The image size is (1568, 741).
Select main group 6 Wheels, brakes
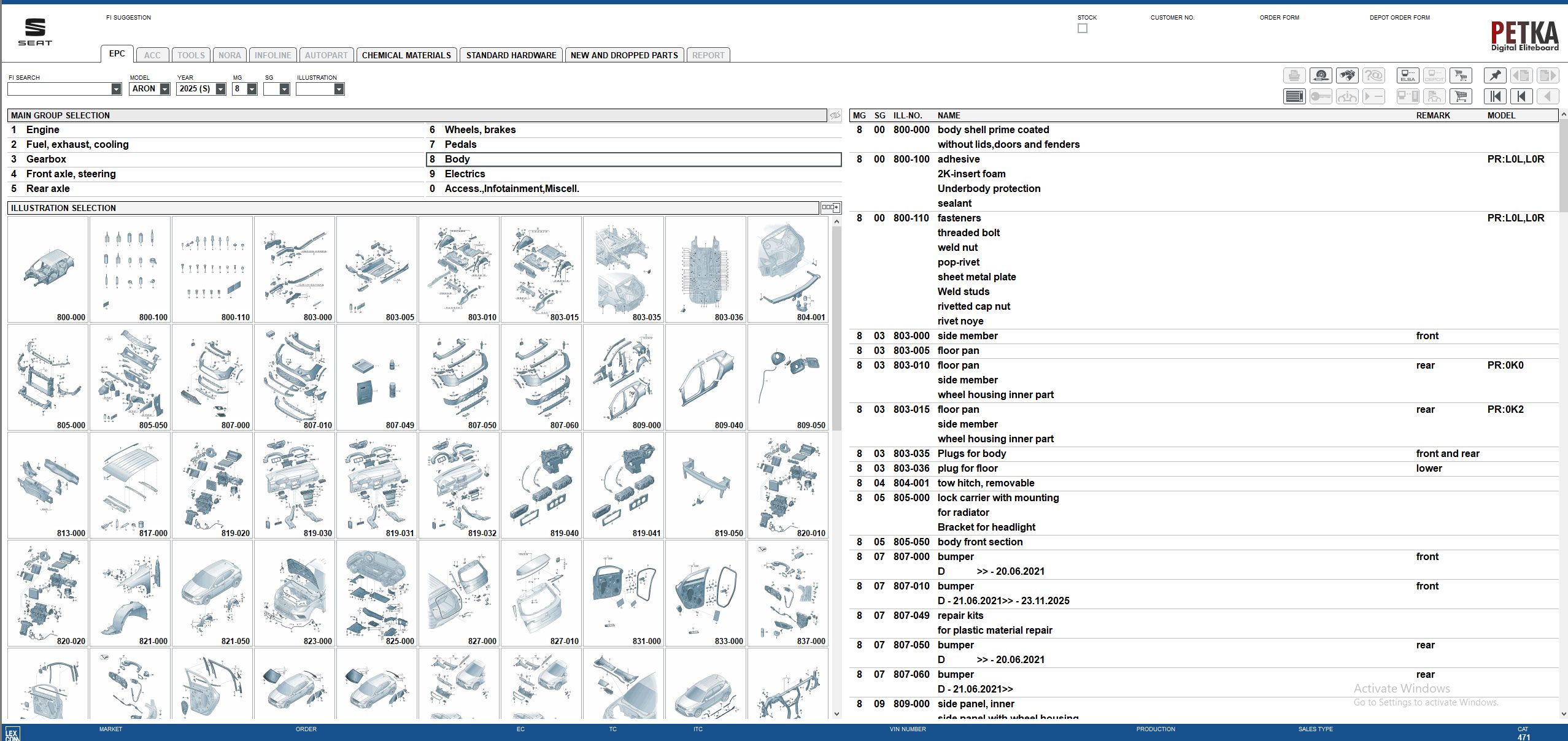tap(634, 130)
